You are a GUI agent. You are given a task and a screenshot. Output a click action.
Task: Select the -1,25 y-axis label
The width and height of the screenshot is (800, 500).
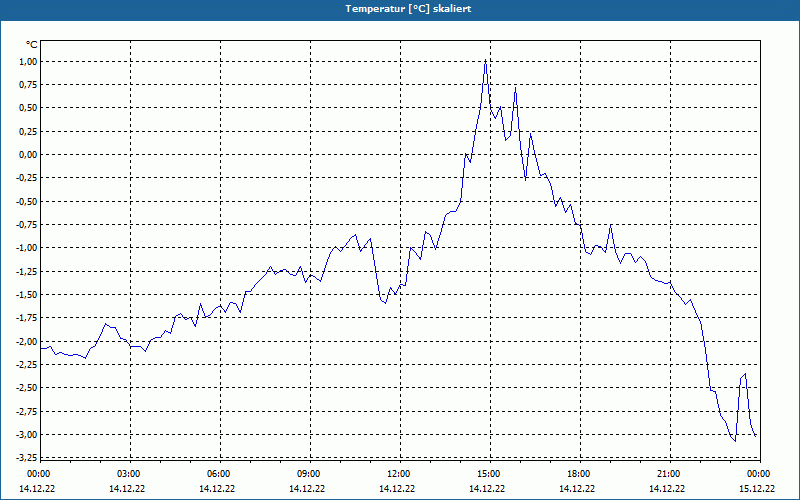click(x=28, y=271)
